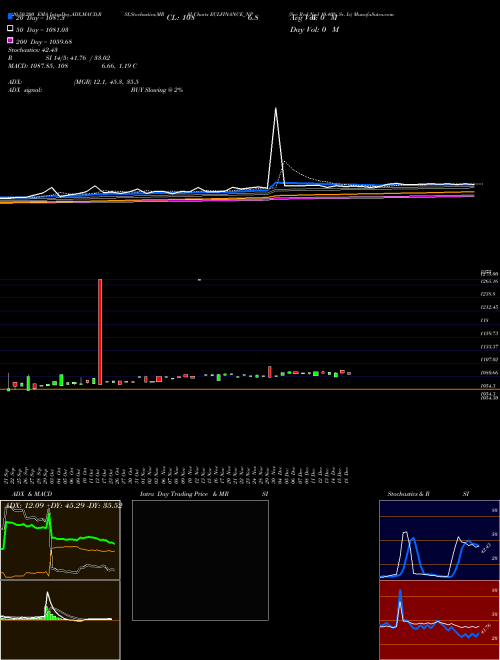Click the 'BUY Slowing @ 2%' ADX signal text
The height and width of the screenshot is (660, 500).
point(157,90)
